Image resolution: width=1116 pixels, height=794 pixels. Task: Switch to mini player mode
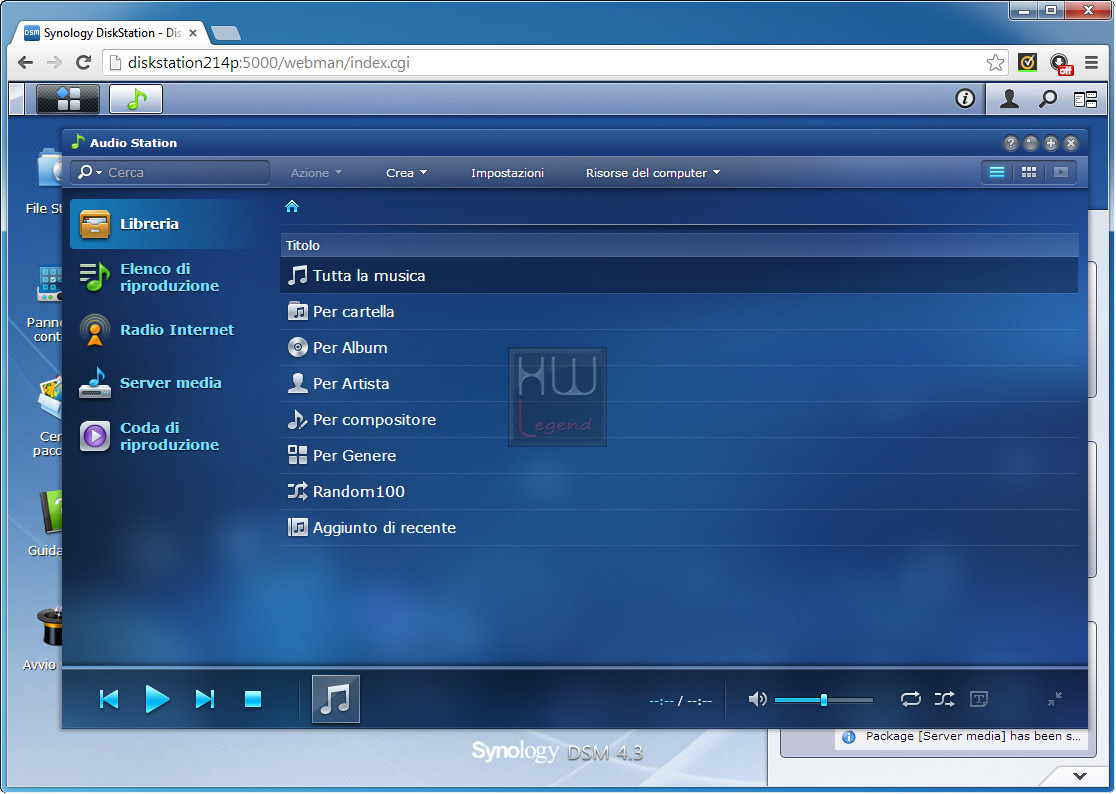coord(1055,699)
